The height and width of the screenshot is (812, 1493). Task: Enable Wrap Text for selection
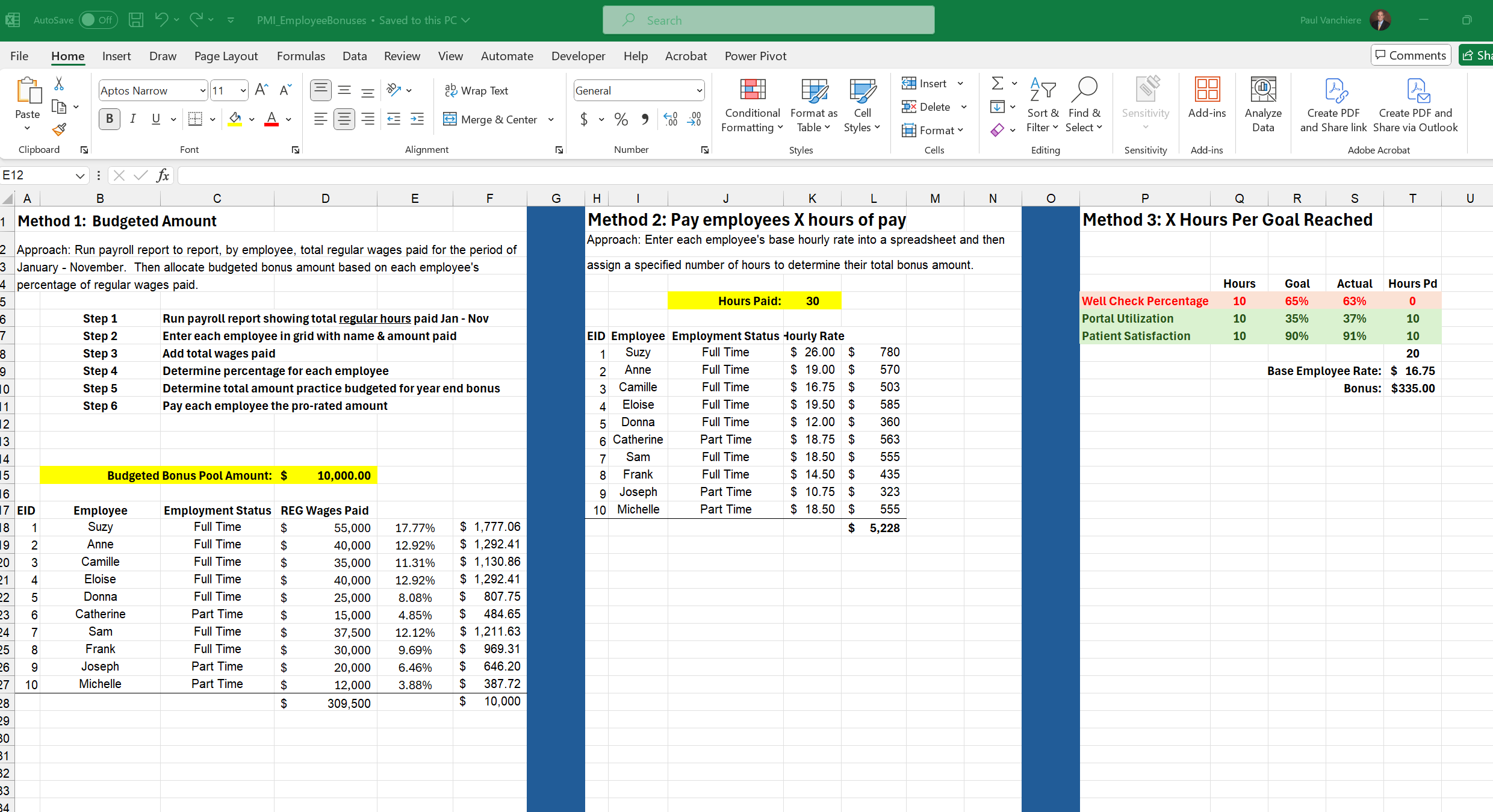tap(477, 90)
